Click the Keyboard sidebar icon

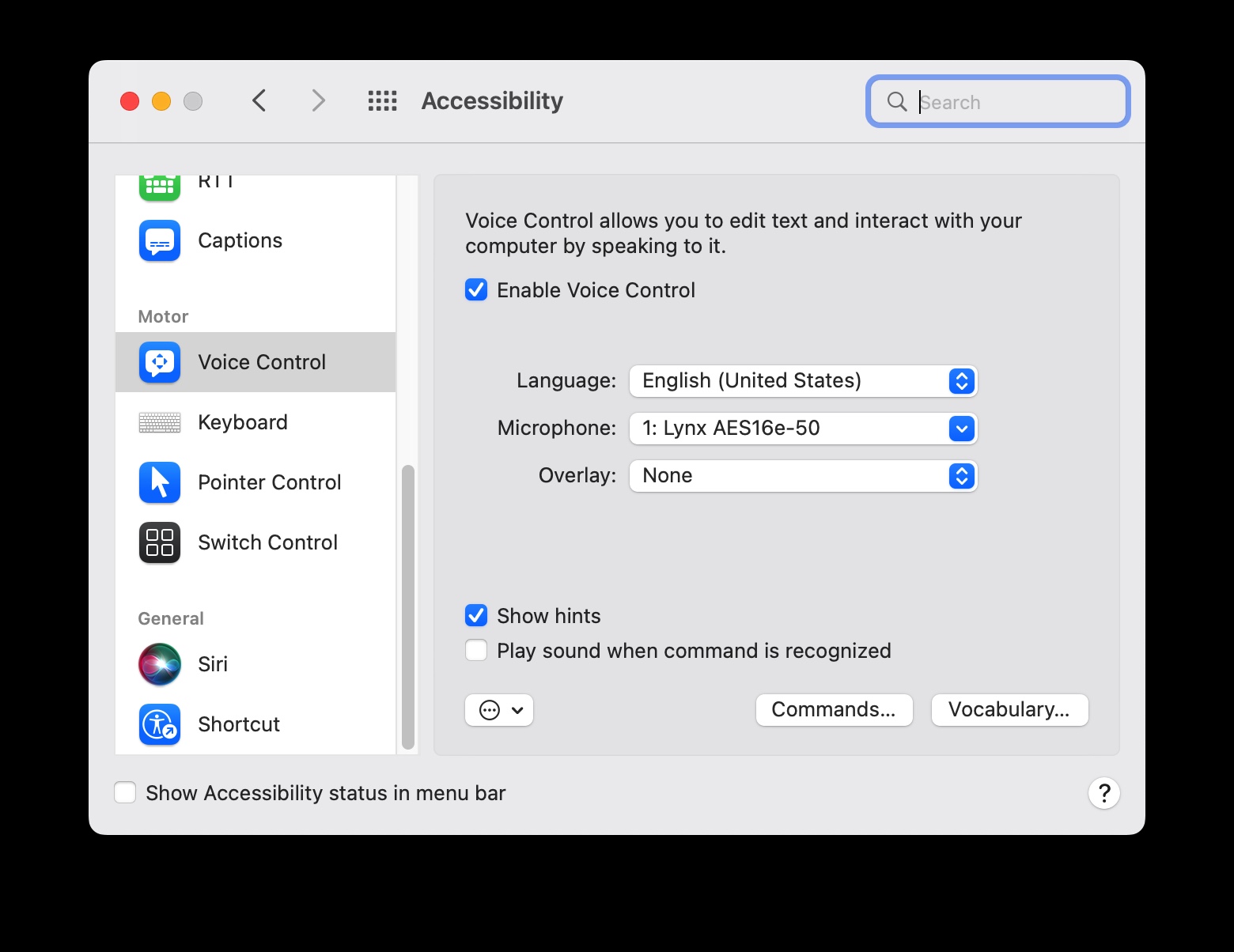160,422
